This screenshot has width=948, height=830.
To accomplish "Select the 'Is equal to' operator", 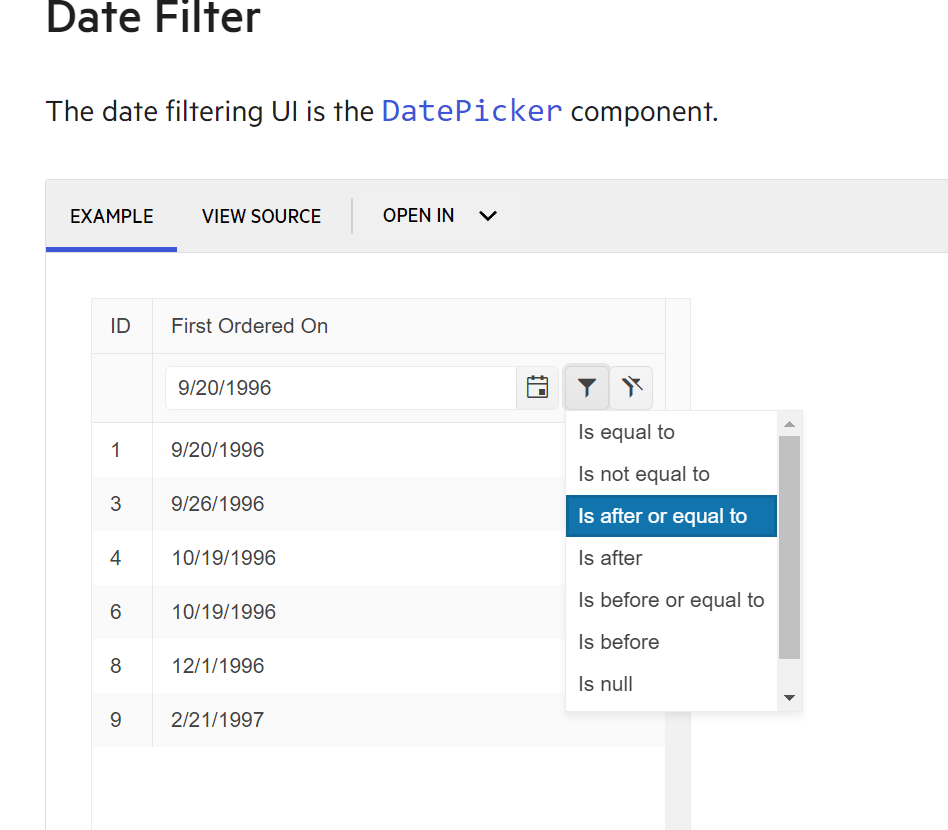I will click(626, 432).
